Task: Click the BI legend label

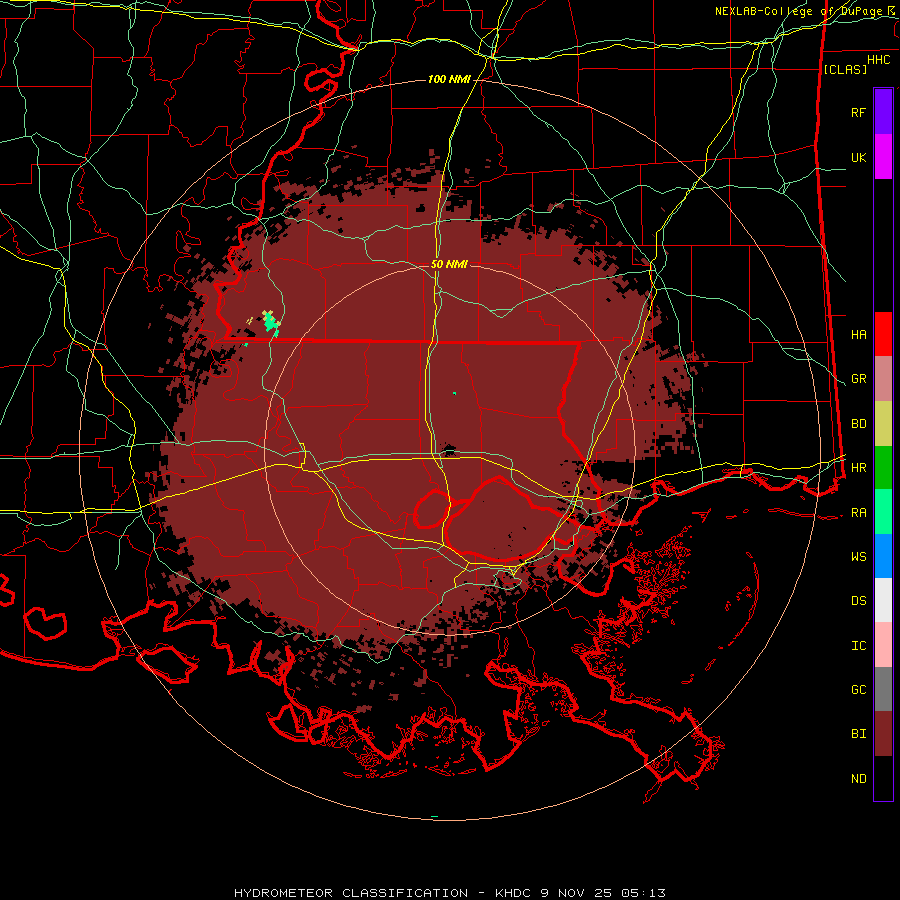Action: point(858,734)
